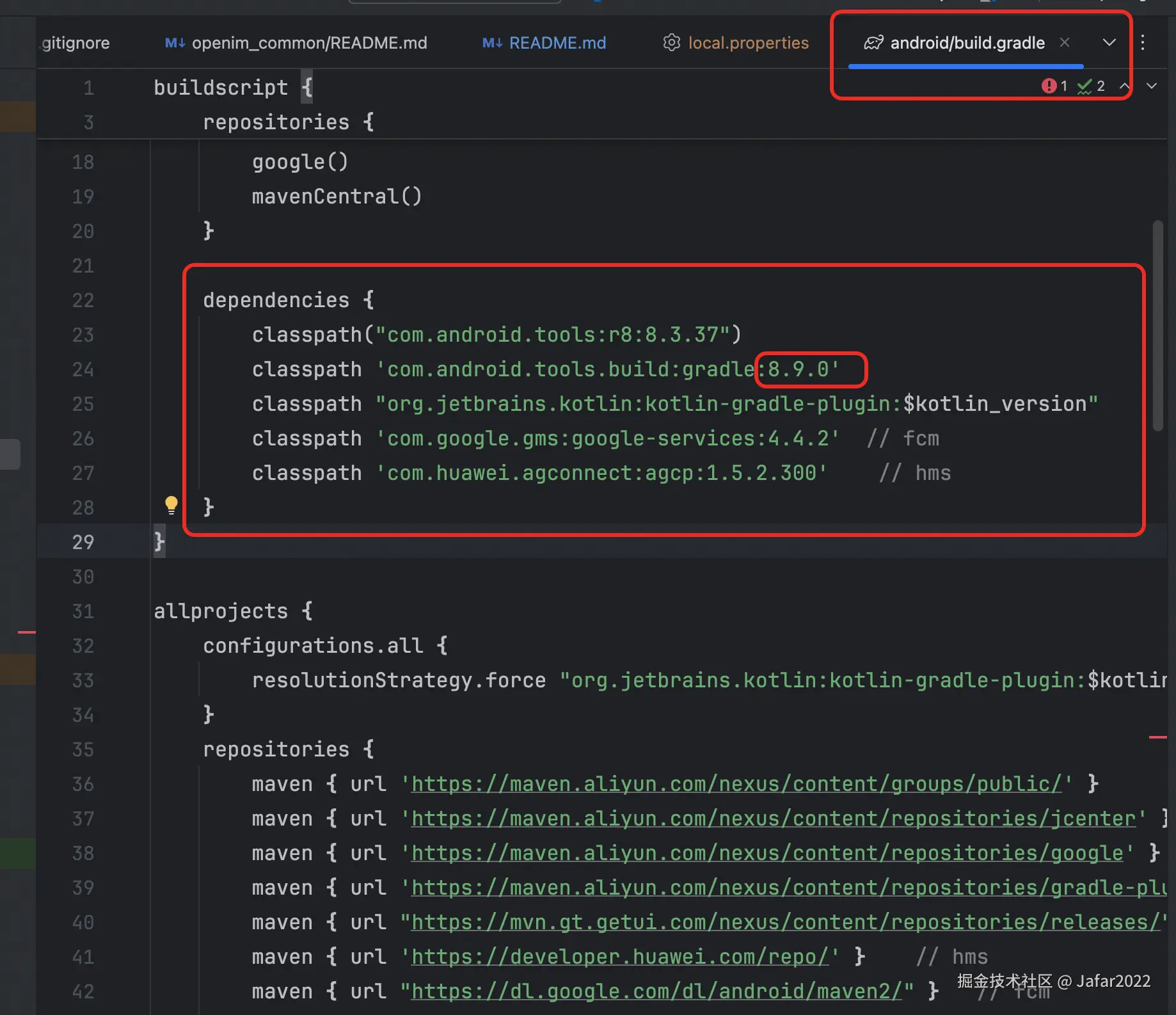1176x1015 pixels.
Task: Switch to the .gitignore tab
Action: coord(75,43)
